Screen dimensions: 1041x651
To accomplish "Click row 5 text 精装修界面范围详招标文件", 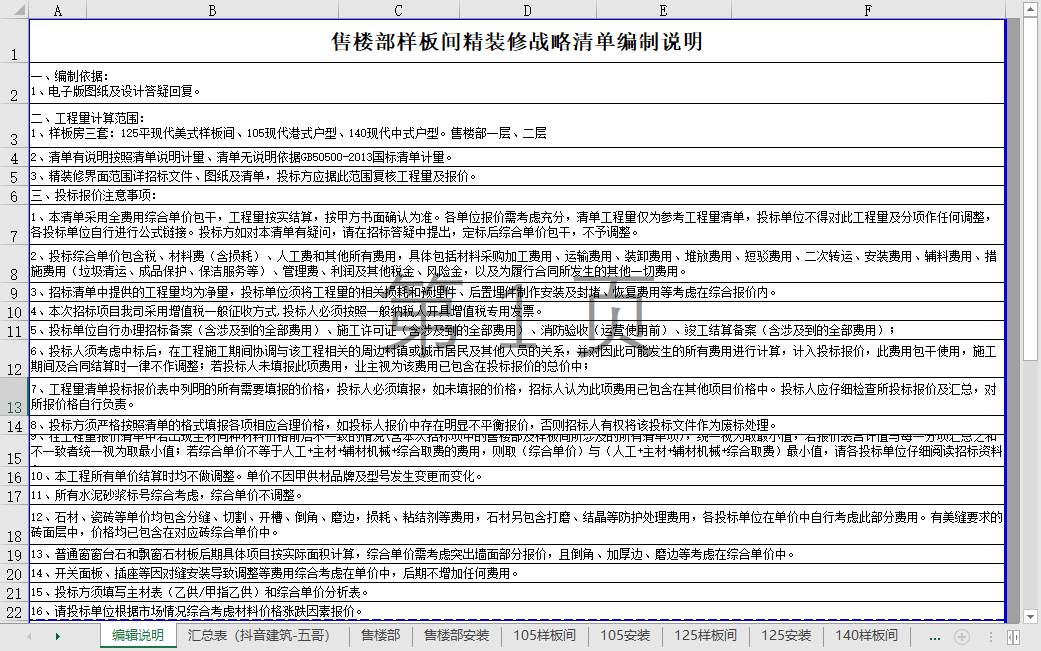I will click(x=254, y=177).
